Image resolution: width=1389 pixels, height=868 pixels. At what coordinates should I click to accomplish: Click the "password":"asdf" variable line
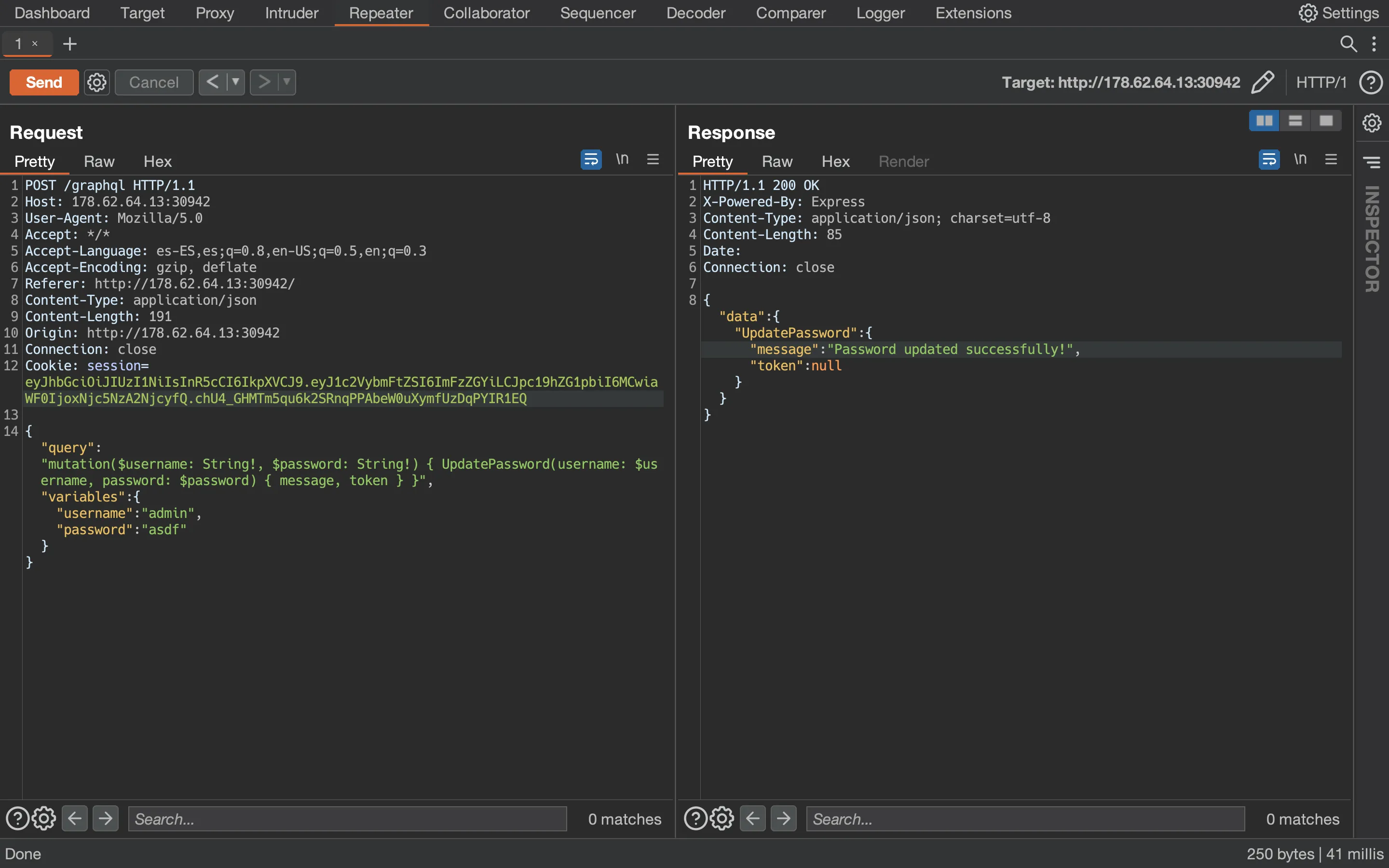(x=122, y=529)
